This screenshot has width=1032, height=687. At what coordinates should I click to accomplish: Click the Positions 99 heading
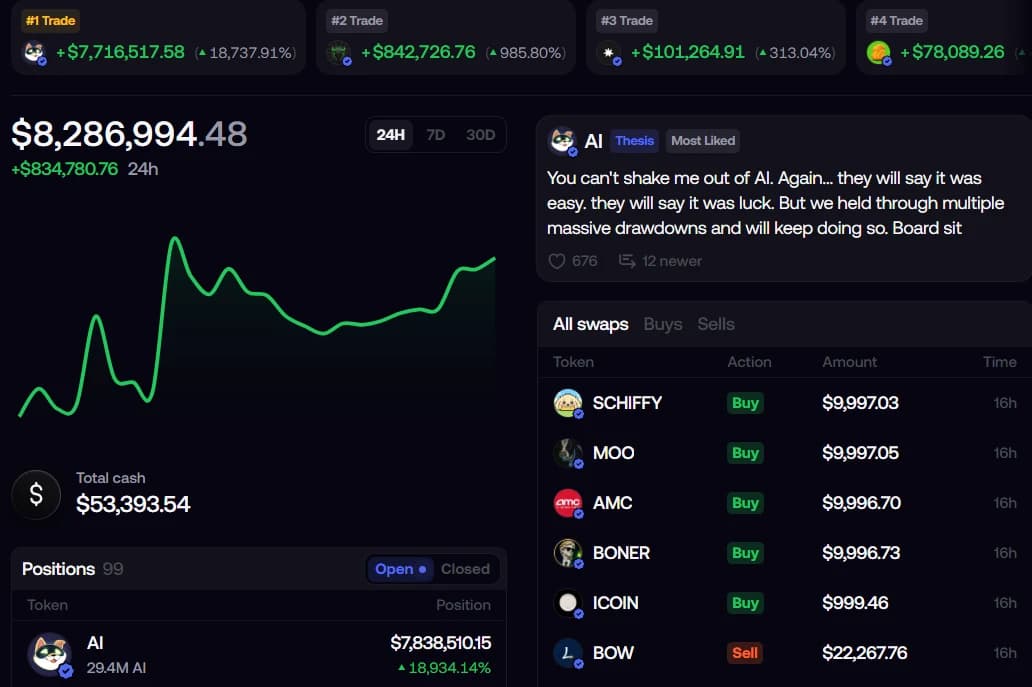click(x=72, y=569)
